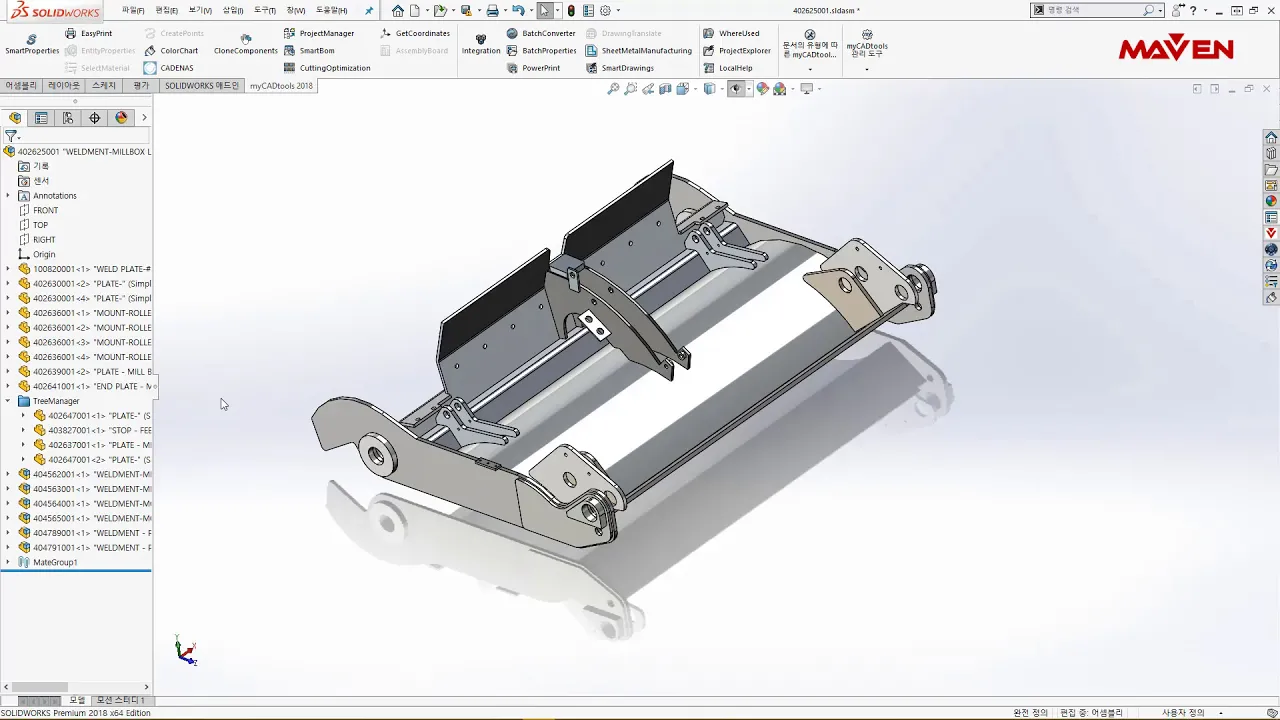The height and width of the screenshot is (720, 1280).
Task: Switch to the ConfigurationManager tab
Action: coord(68,118)
